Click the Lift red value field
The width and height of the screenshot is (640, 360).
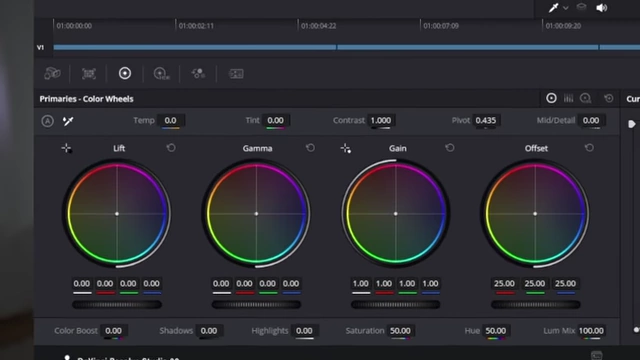click(x=105, y=283)
